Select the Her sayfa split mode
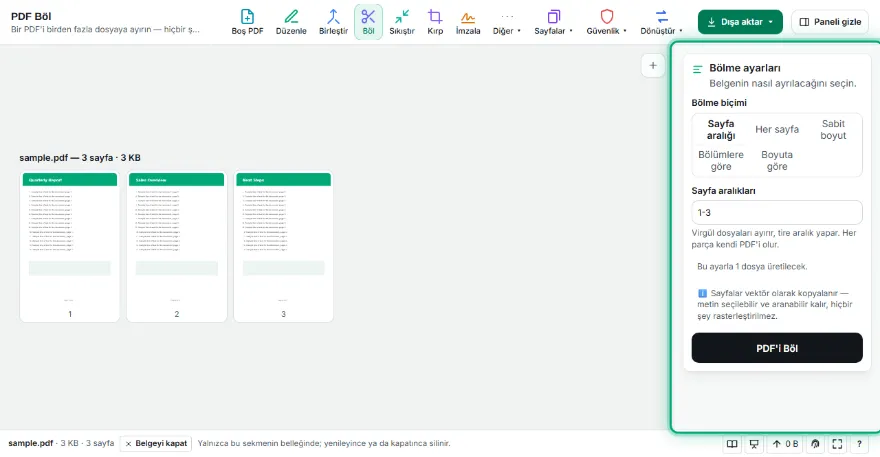 point(777,129)
